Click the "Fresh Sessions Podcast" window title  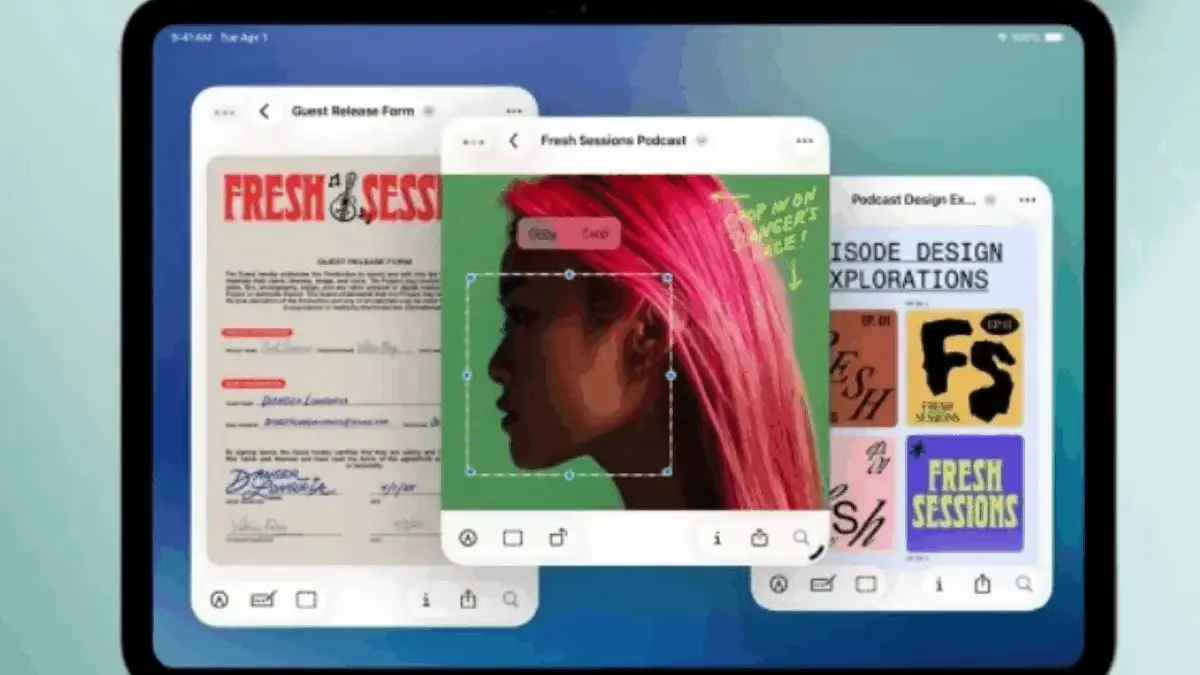[x=613, y=141]
